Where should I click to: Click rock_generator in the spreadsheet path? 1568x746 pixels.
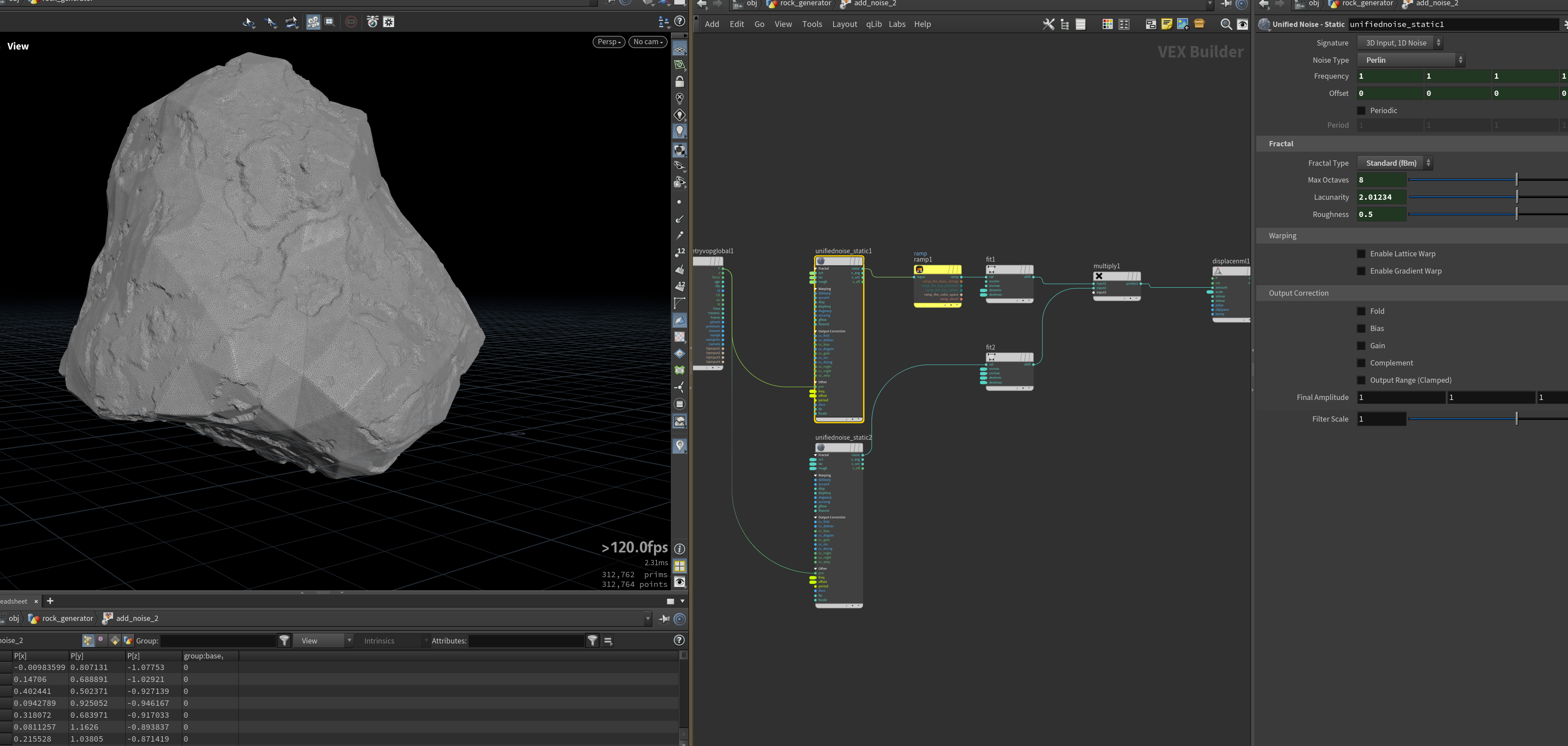click(x=68, y=618)
